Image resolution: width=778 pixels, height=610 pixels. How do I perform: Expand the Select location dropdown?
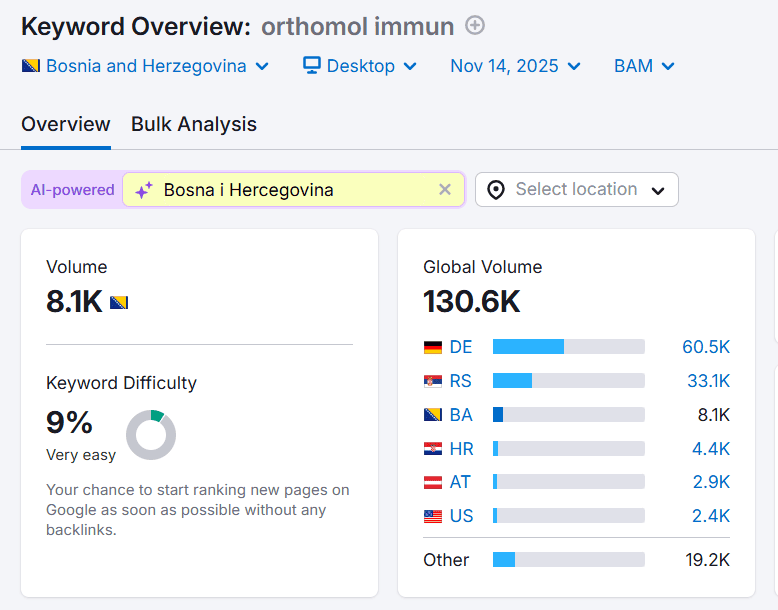tap(577, 190)
